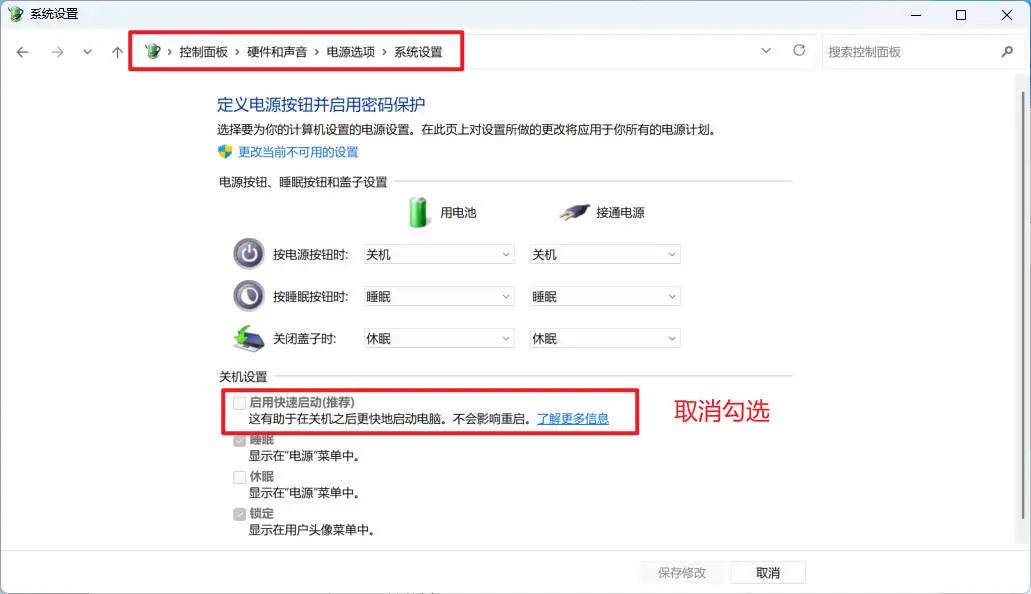1031x594 pixels.
Task: Click the UAC shield icon before 更改当前不可用的设置
Action: tap(223, 153)
